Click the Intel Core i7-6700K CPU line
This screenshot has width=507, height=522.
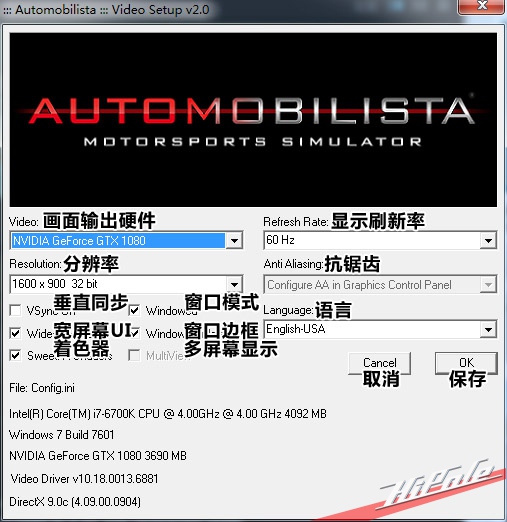pos(168,414)
